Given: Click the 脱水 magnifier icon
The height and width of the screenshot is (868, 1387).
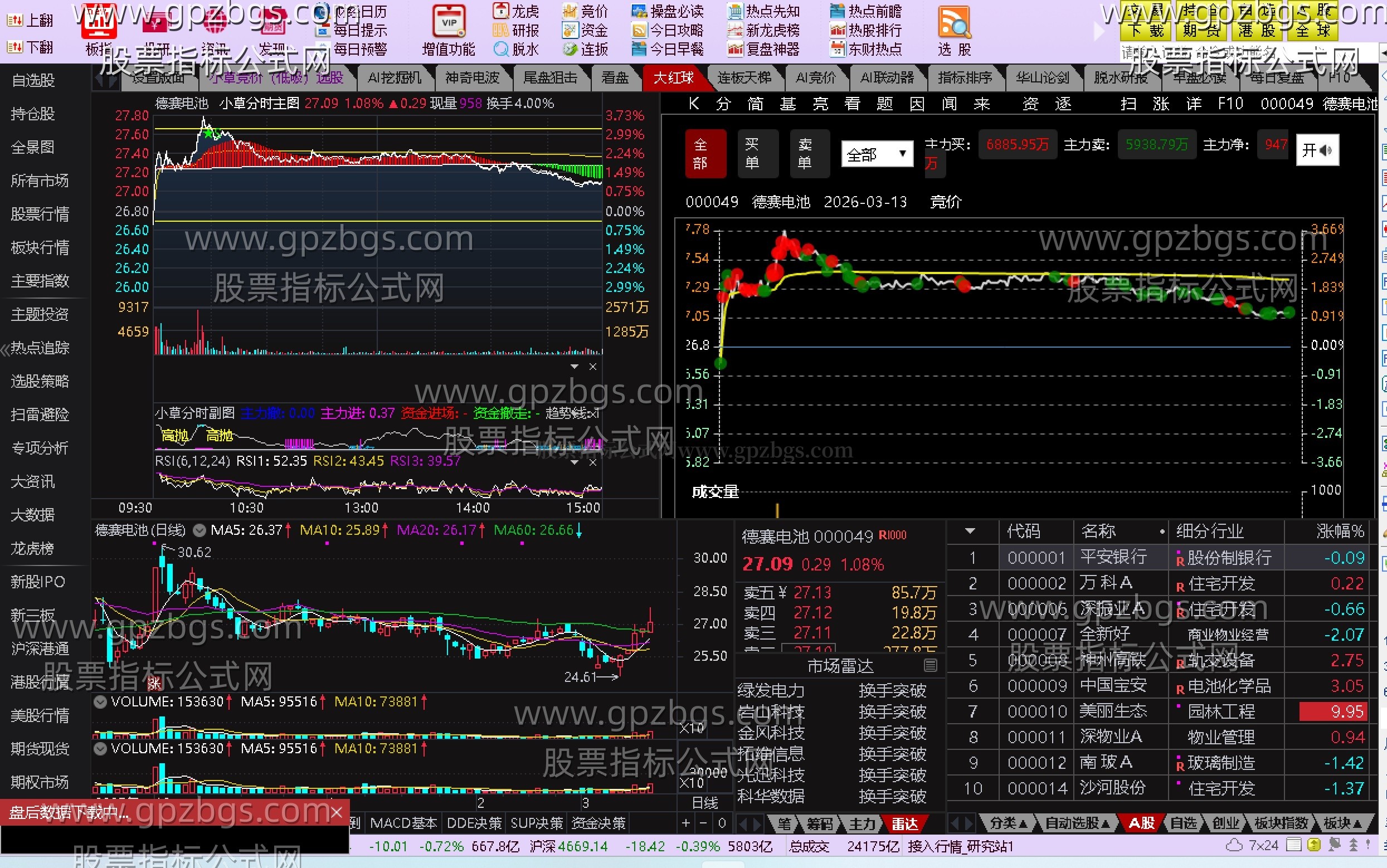Looking at the screenshot, I should click(501, 50).
